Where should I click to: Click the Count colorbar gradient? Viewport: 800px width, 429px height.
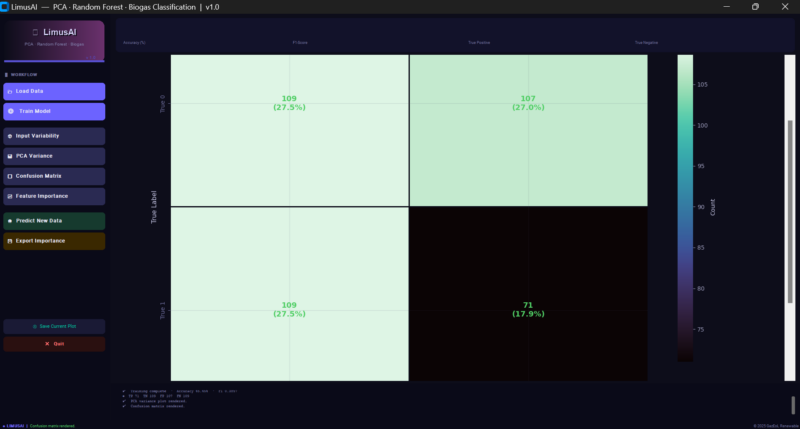click(685, 208)
